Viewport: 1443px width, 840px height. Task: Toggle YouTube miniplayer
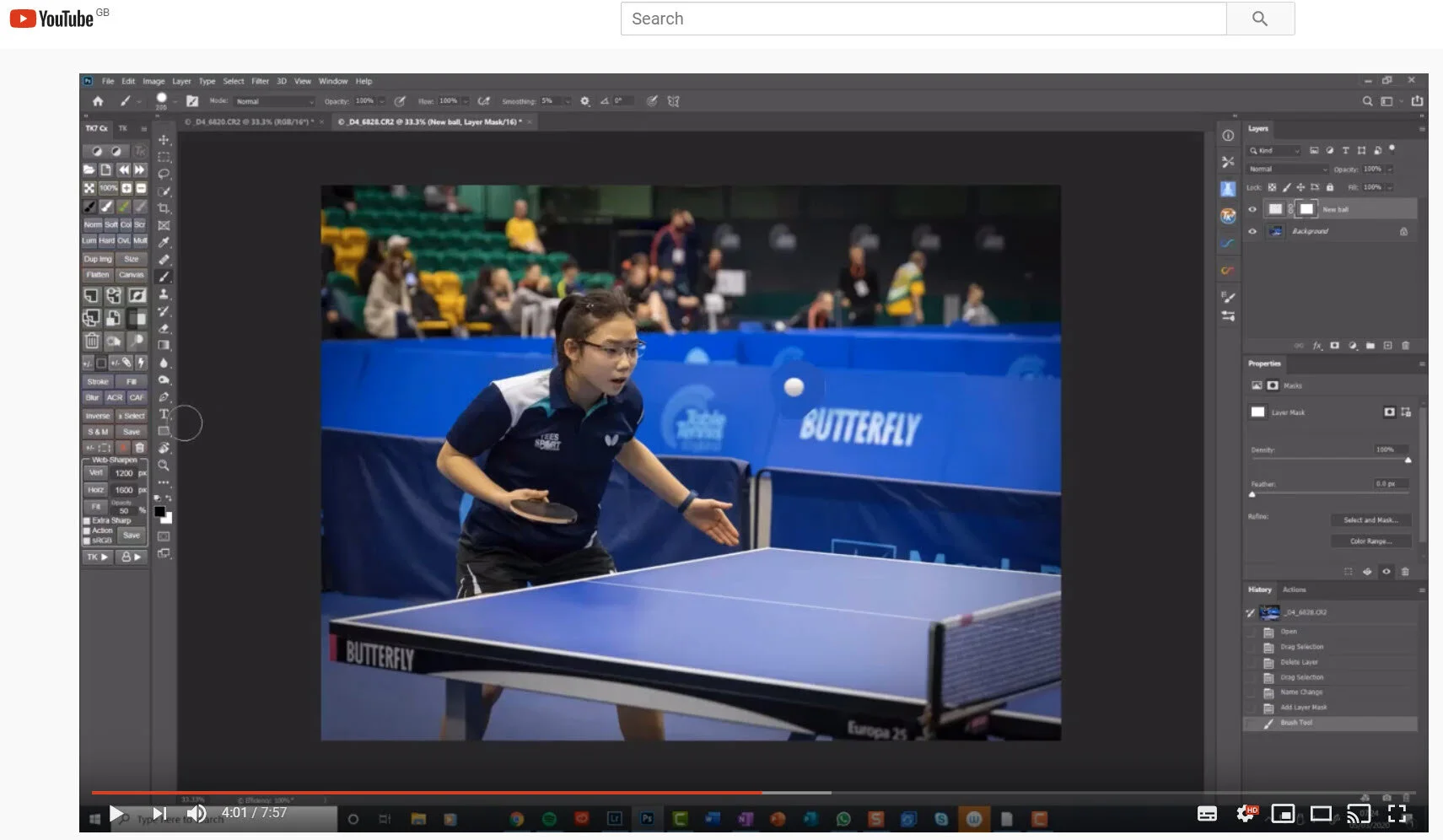coord(1283,813)
